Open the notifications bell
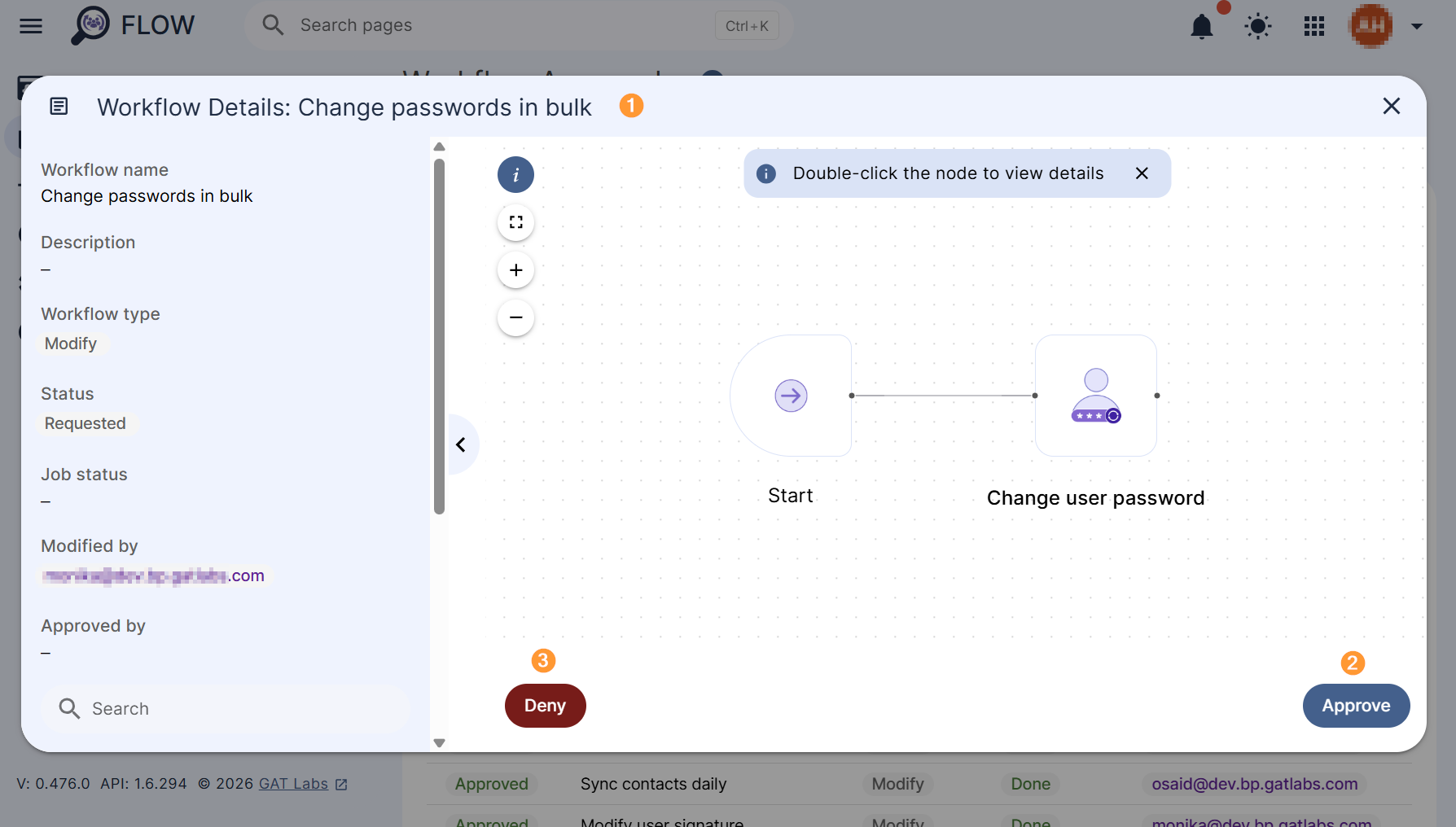 [1202, 26]
